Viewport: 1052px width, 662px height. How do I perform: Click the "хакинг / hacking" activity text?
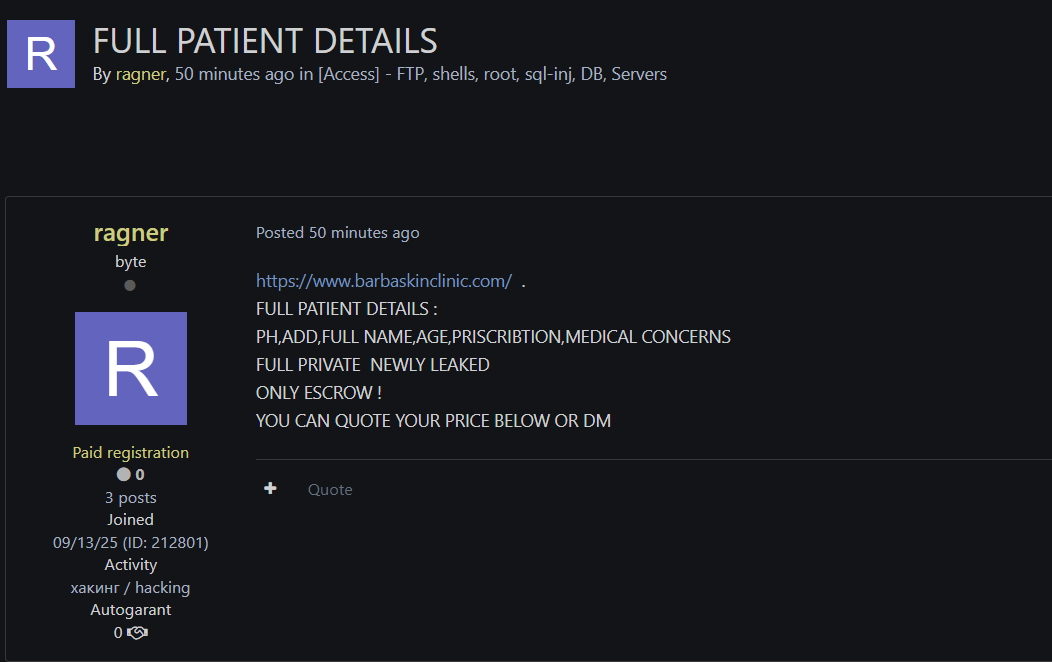[x=131, y=588]
